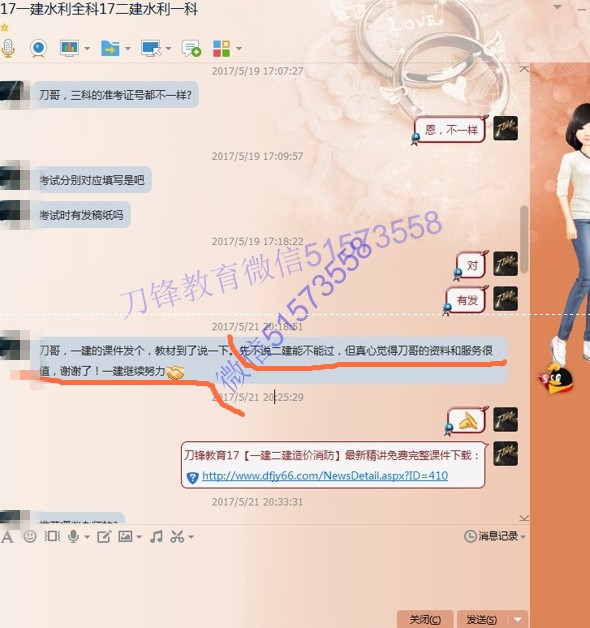Start a voice call with microphone icon
Viewport: 590px width, 628px height.
8,48
